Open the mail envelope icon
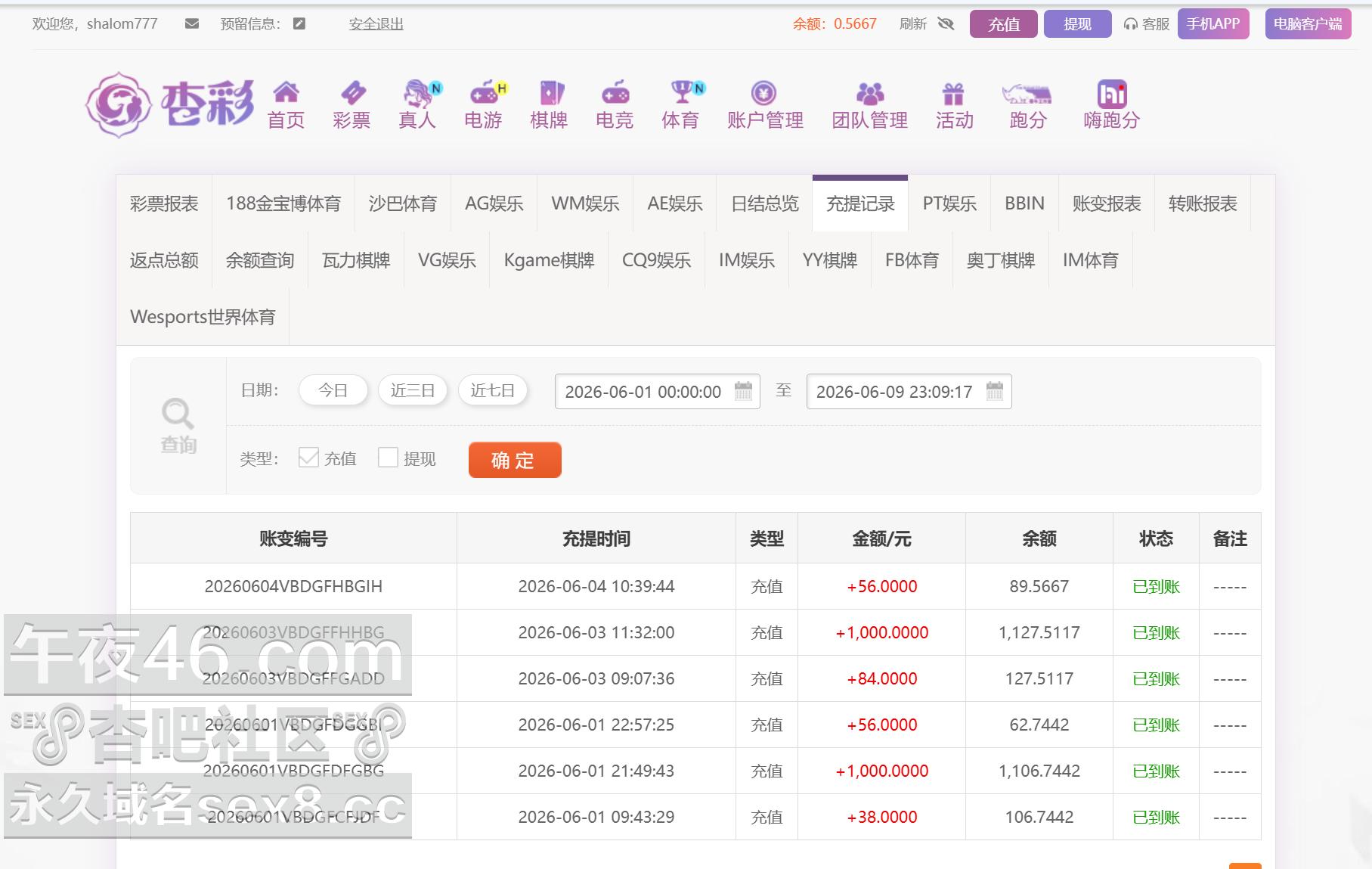 coord(192,24)
